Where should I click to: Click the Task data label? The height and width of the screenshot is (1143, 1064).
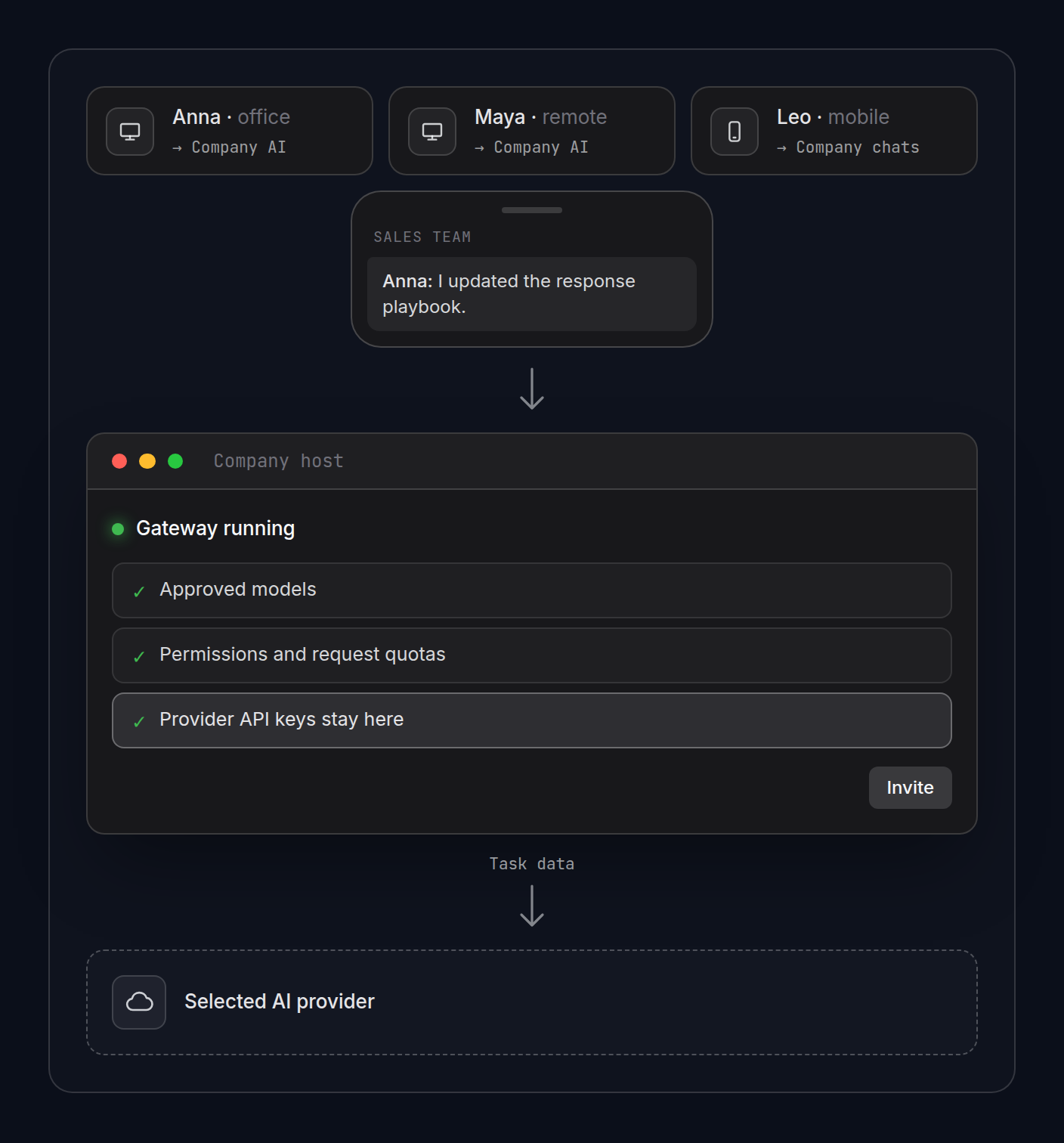click(532, 864)
